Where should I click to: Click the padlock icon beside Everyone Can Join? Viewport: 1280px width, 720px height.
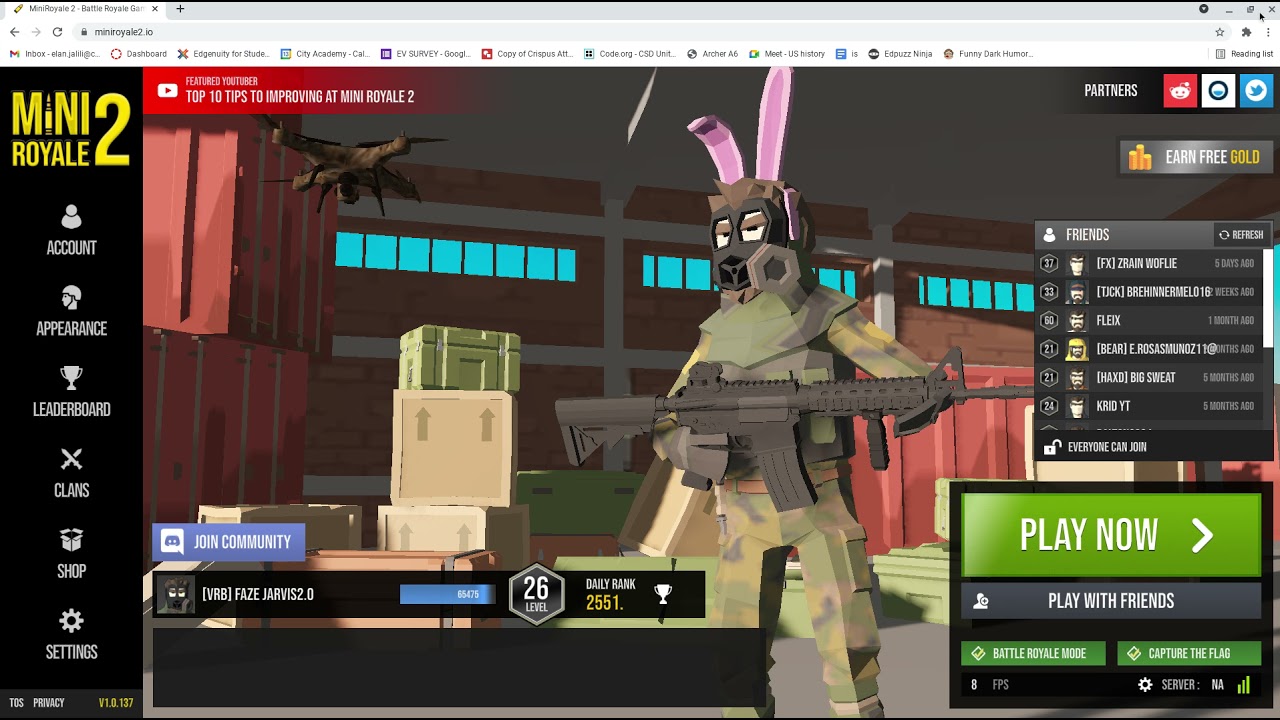[x=1052, y=447]
